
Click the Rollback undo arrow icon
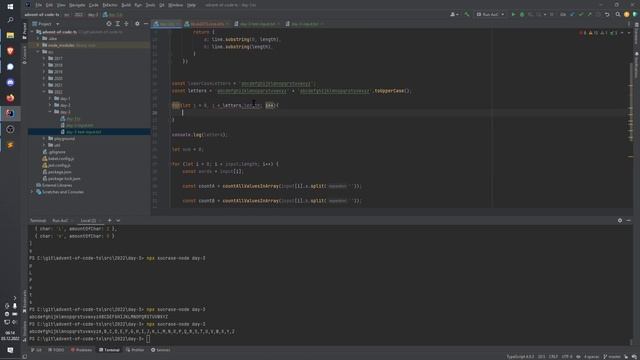pos(607,14)
